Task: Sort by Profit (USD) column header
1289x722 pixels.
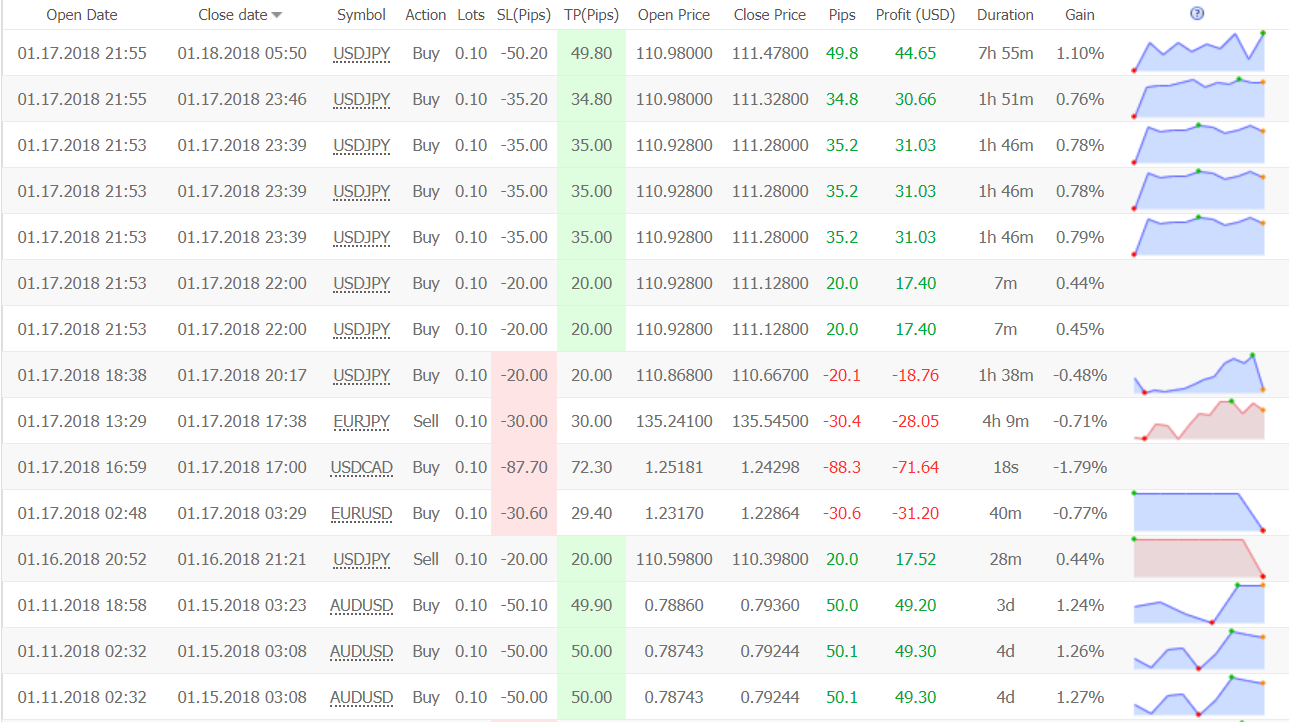Action: 916,15
